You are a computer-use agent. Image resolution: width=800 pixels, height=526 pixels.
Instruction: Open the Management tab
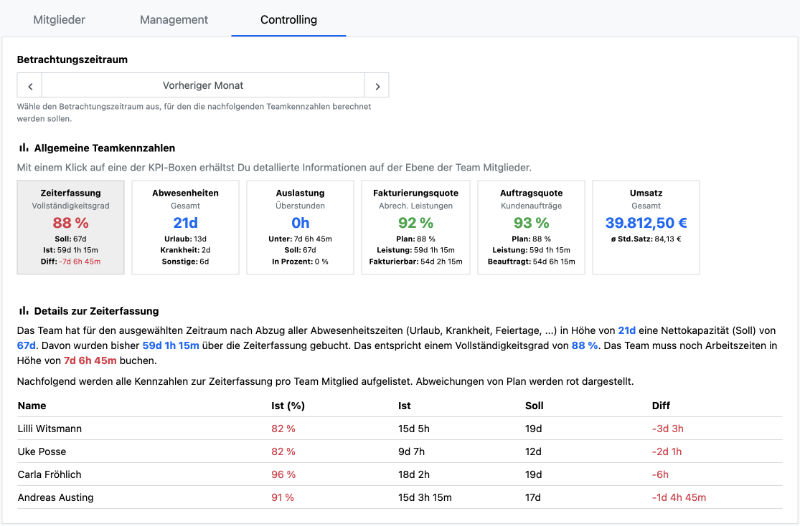(x=174, y=19)
